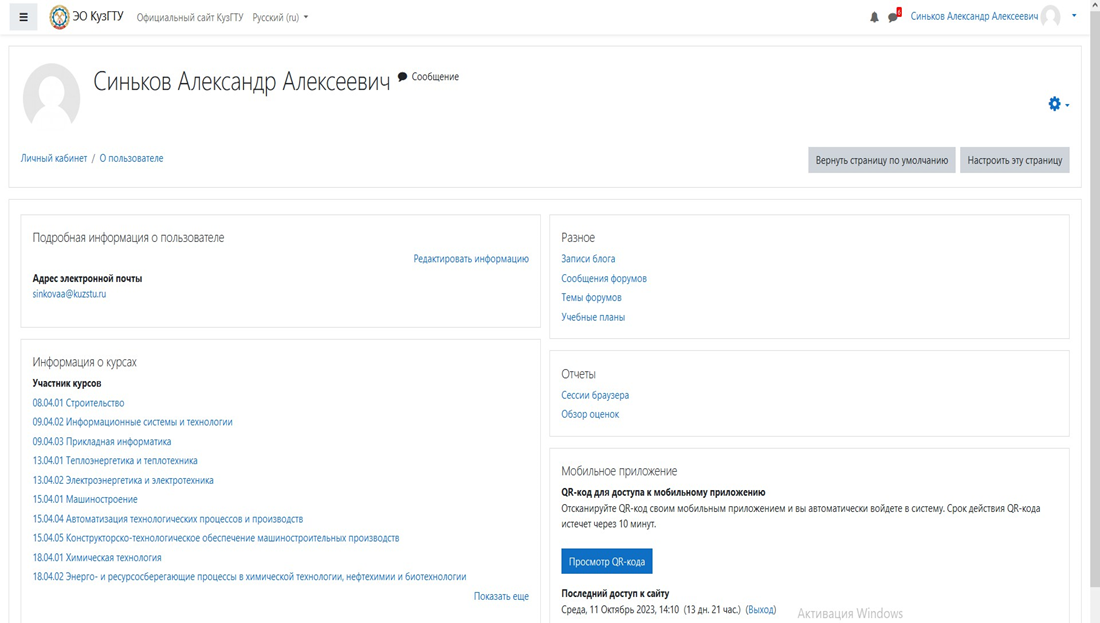Click the large profile picture
This screenshot has height=623, width=1100.
51,96
